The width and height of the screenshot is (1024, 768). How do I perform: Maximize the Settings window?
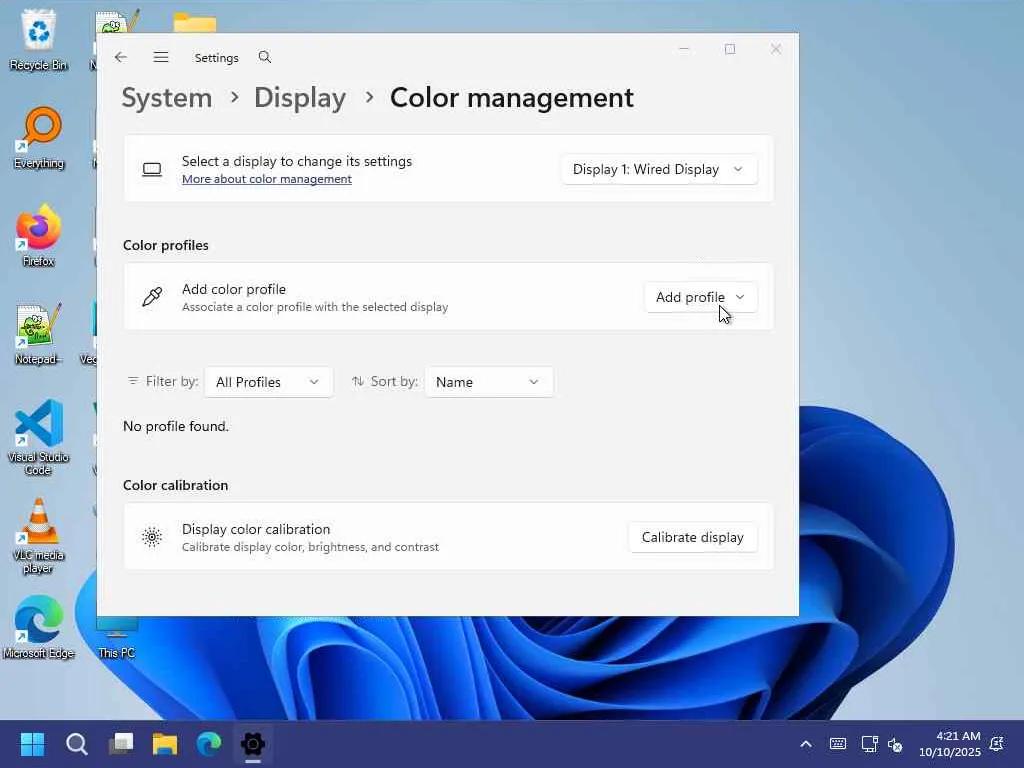point(730,49)
